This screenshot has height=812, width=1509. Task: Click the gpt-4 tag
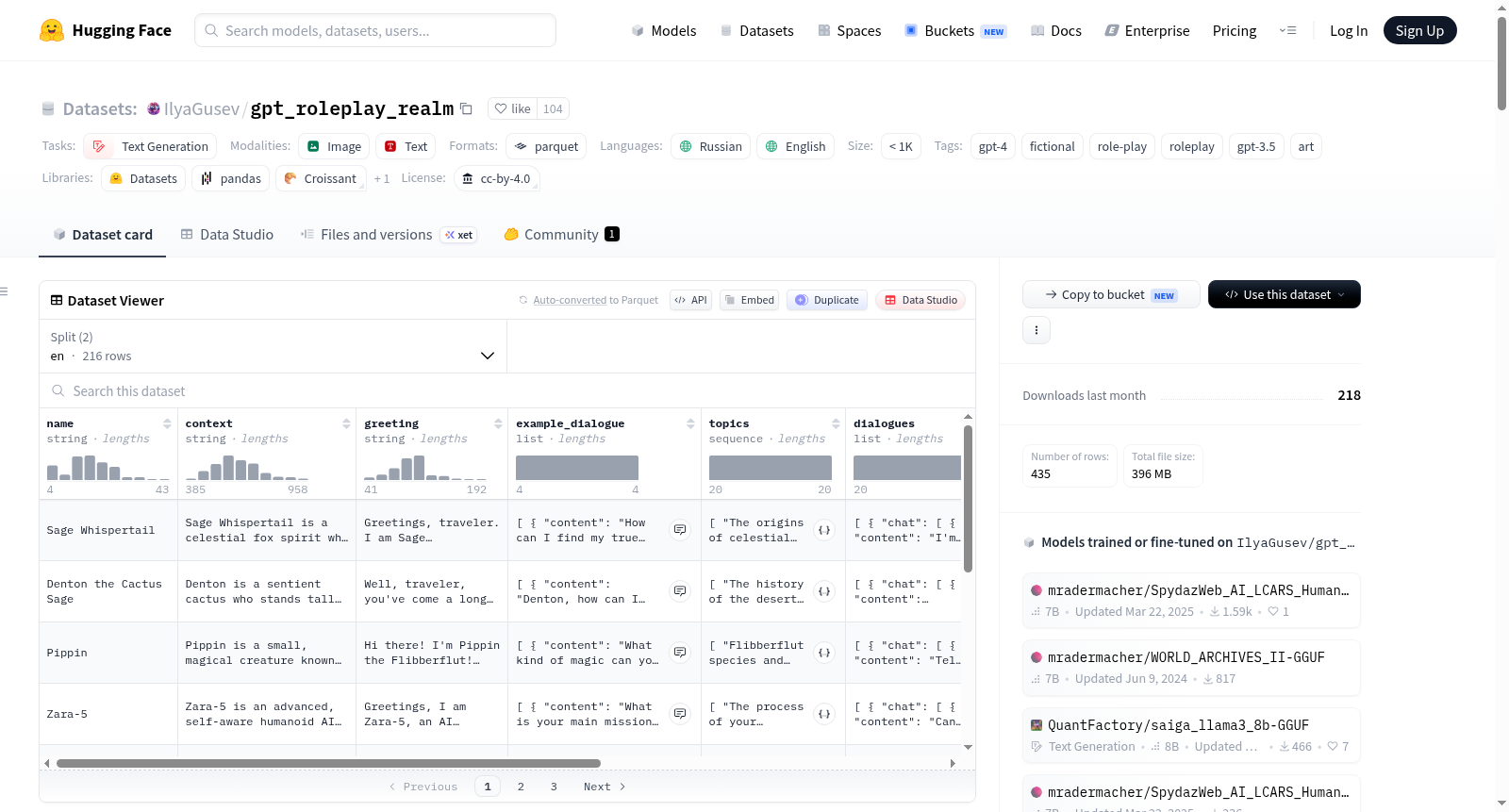point(992,146)
